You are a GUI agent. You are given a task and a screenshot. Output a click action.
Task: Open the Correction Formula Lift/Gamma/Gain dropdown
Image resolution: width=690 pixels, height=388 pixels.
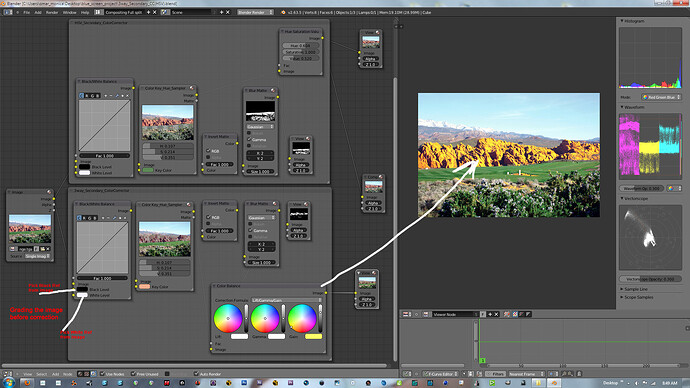point(286,300)
